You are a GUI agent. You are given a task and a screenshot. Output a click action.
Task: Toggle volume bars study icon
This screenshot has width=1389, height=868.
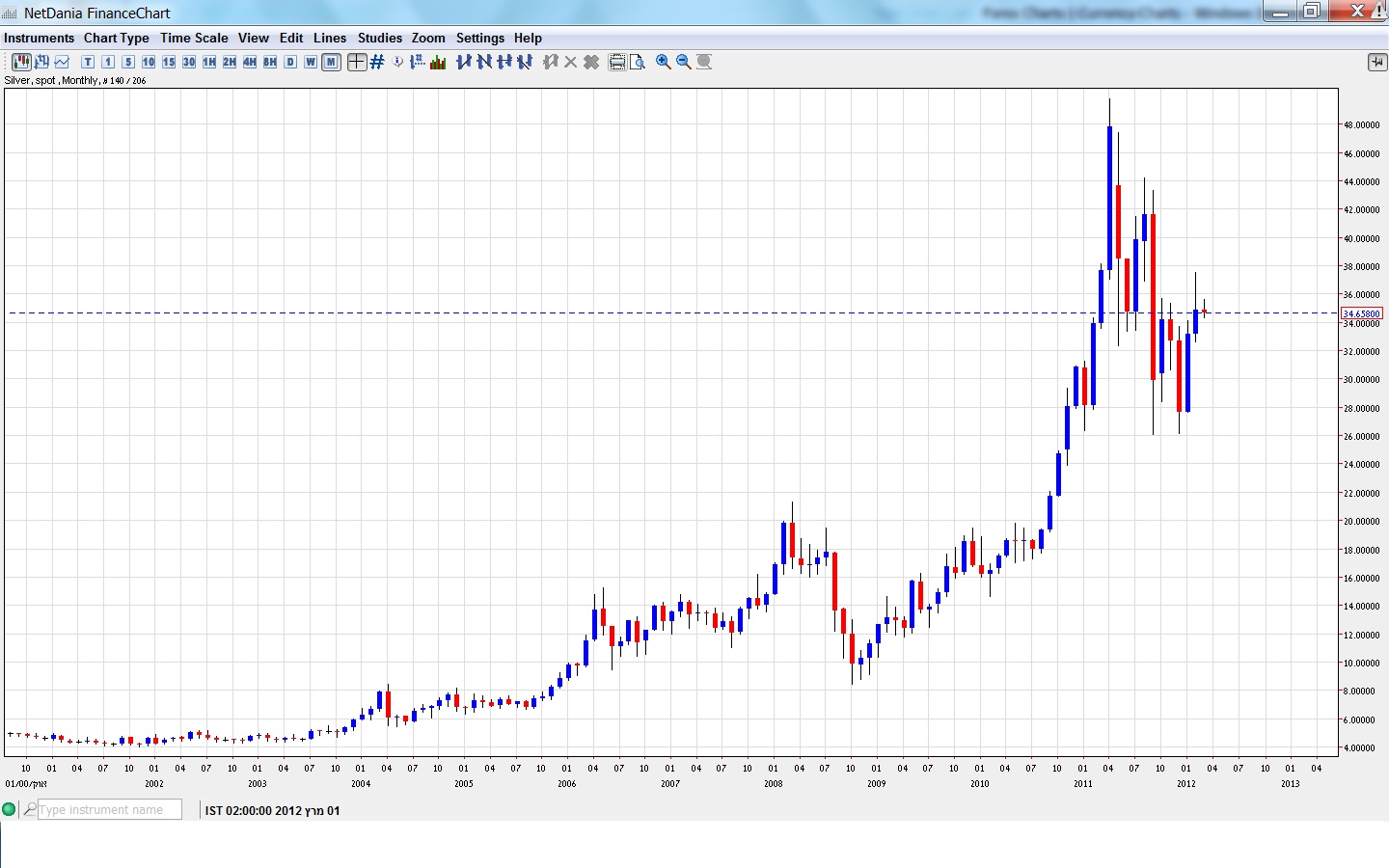(x=438, y=62)
